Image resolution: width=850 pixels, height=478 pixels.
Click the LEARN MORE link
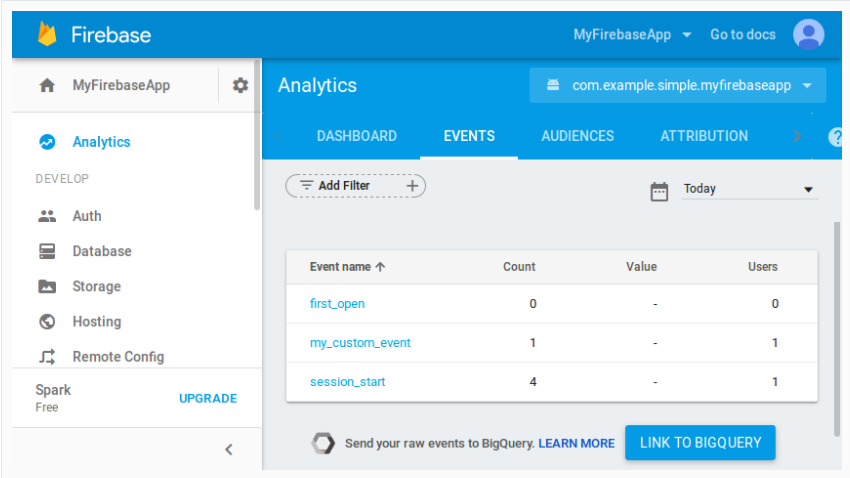coord(576,443)
